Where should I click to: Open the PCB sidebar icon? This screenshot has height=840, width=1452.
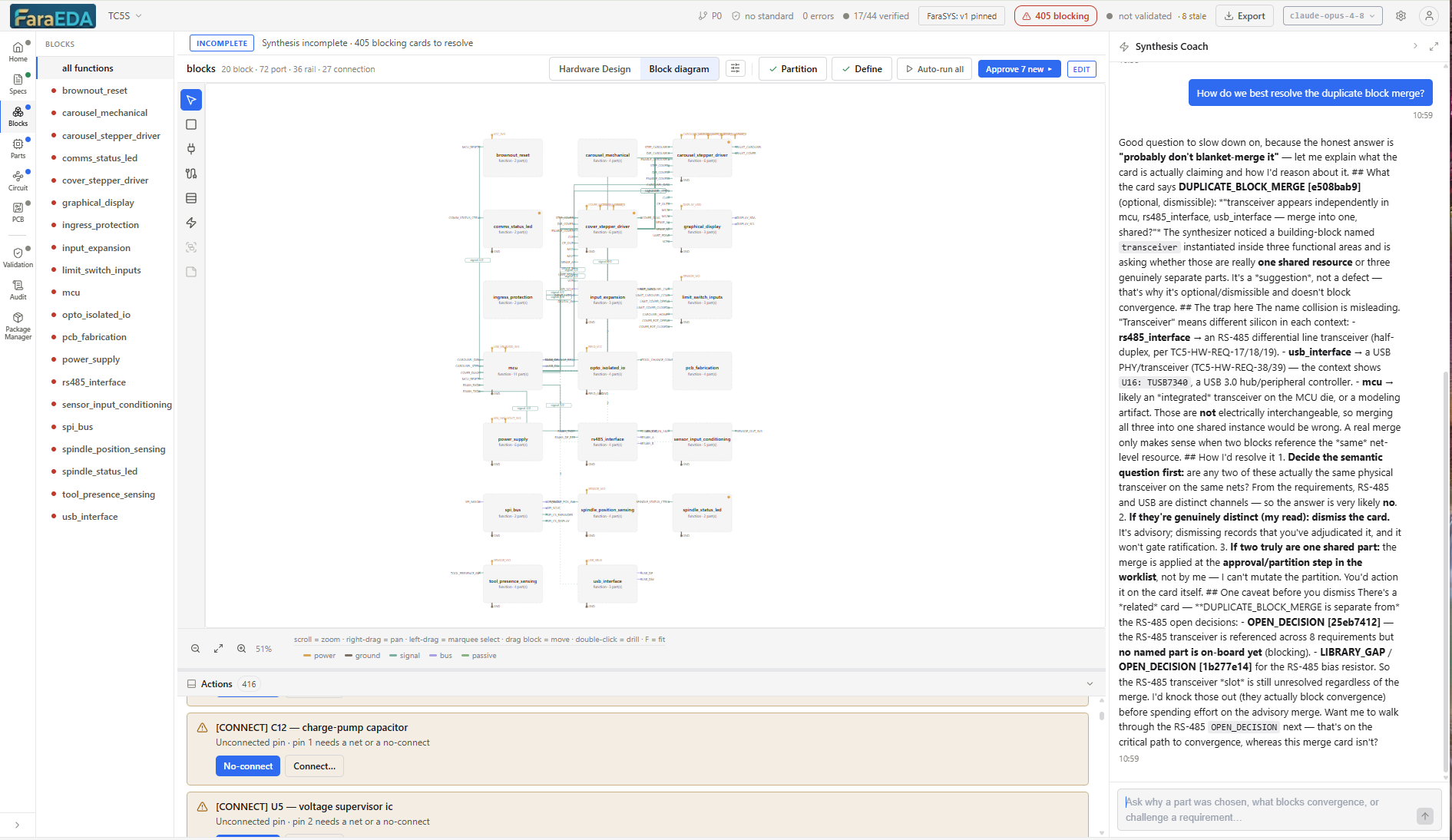pos(18,212)
